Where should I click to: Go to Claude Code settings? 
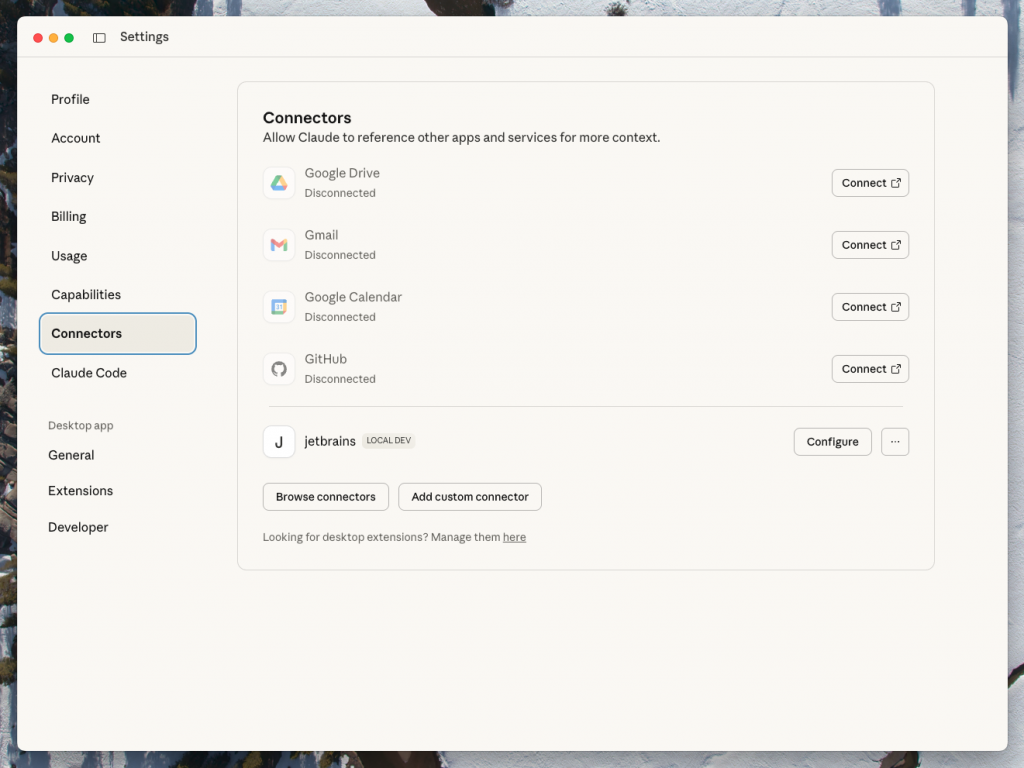(89, 373)
